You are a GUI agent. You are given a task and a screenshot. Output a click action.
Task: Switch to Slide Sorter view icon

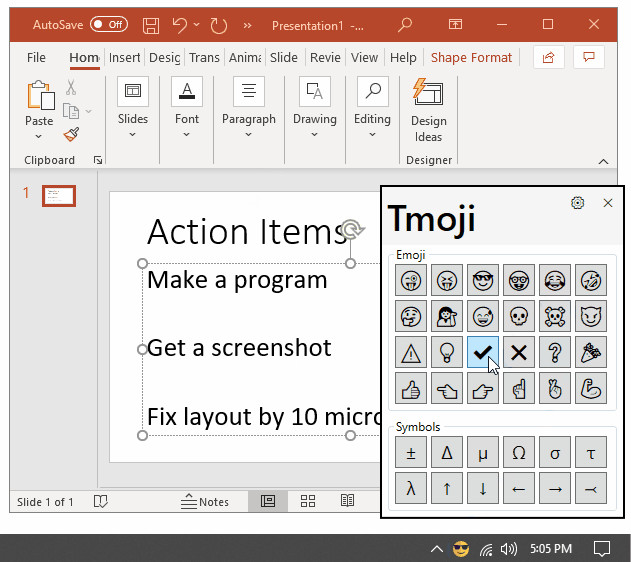coord(308,501)
